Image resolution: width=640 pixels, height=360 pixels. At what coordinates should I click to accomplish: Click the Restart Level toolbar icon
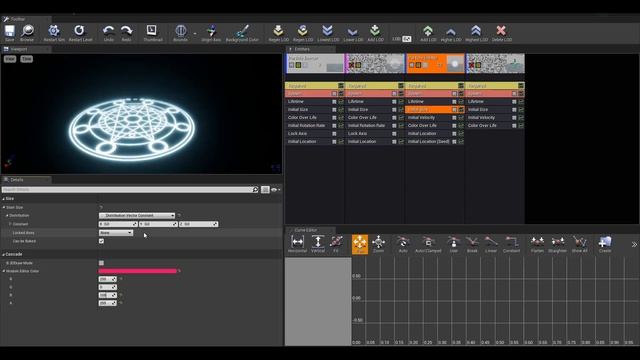coord(80,33)
